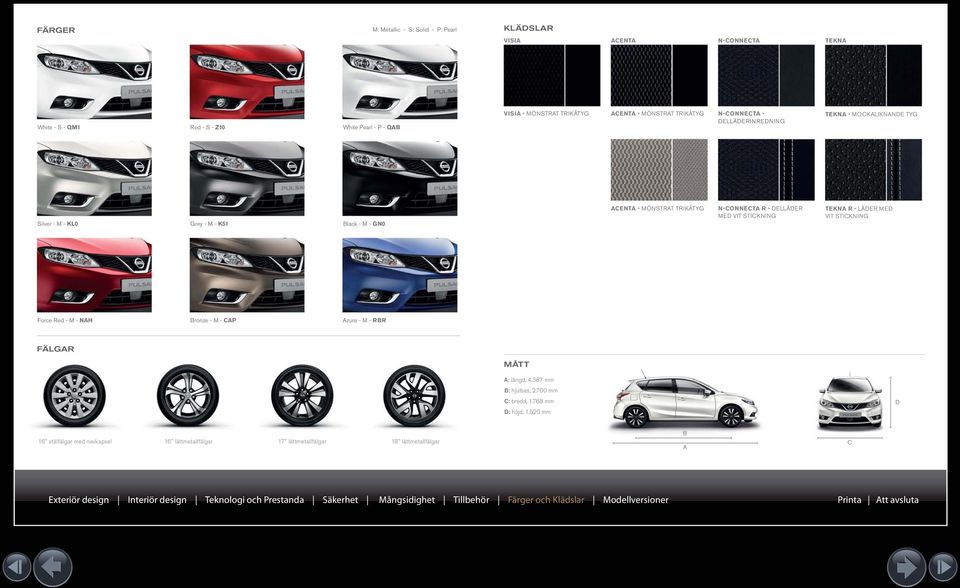Click Att avsluta to exit

897,500
